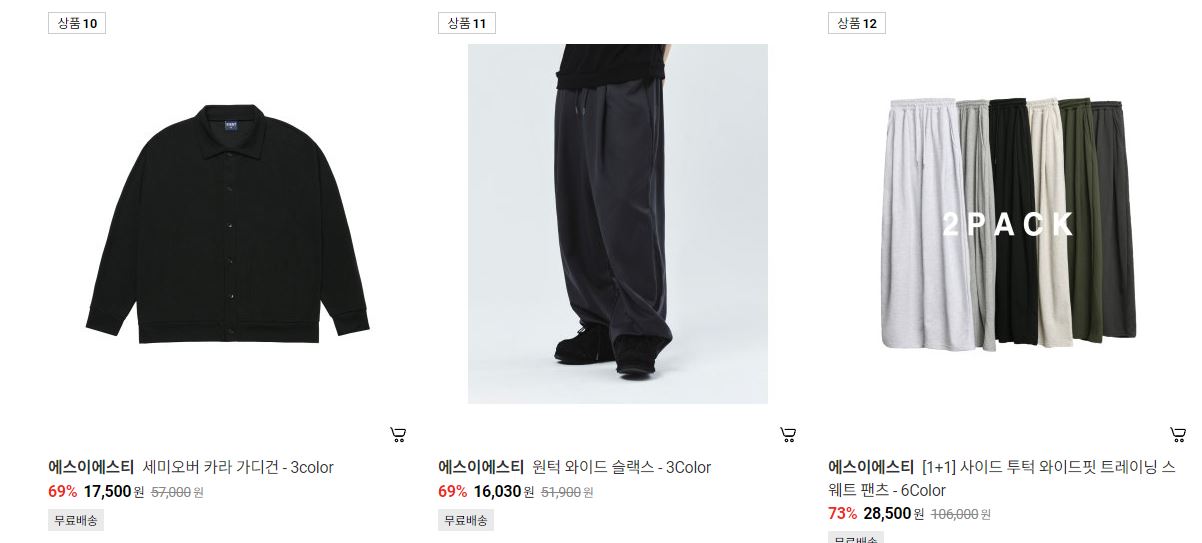Click 원턱 와이드 슬랙스 - 3Color title
The image size is (1202, 543).
tap(622, 467)
